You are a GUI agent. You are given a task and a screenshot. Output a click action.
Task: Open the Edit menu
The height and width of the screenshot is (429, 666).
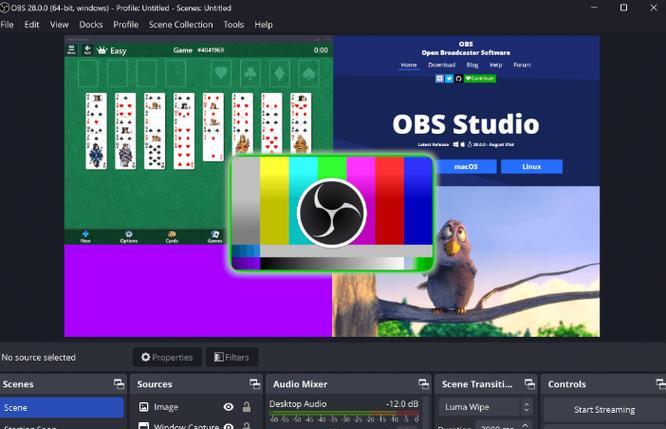(31, 25)
